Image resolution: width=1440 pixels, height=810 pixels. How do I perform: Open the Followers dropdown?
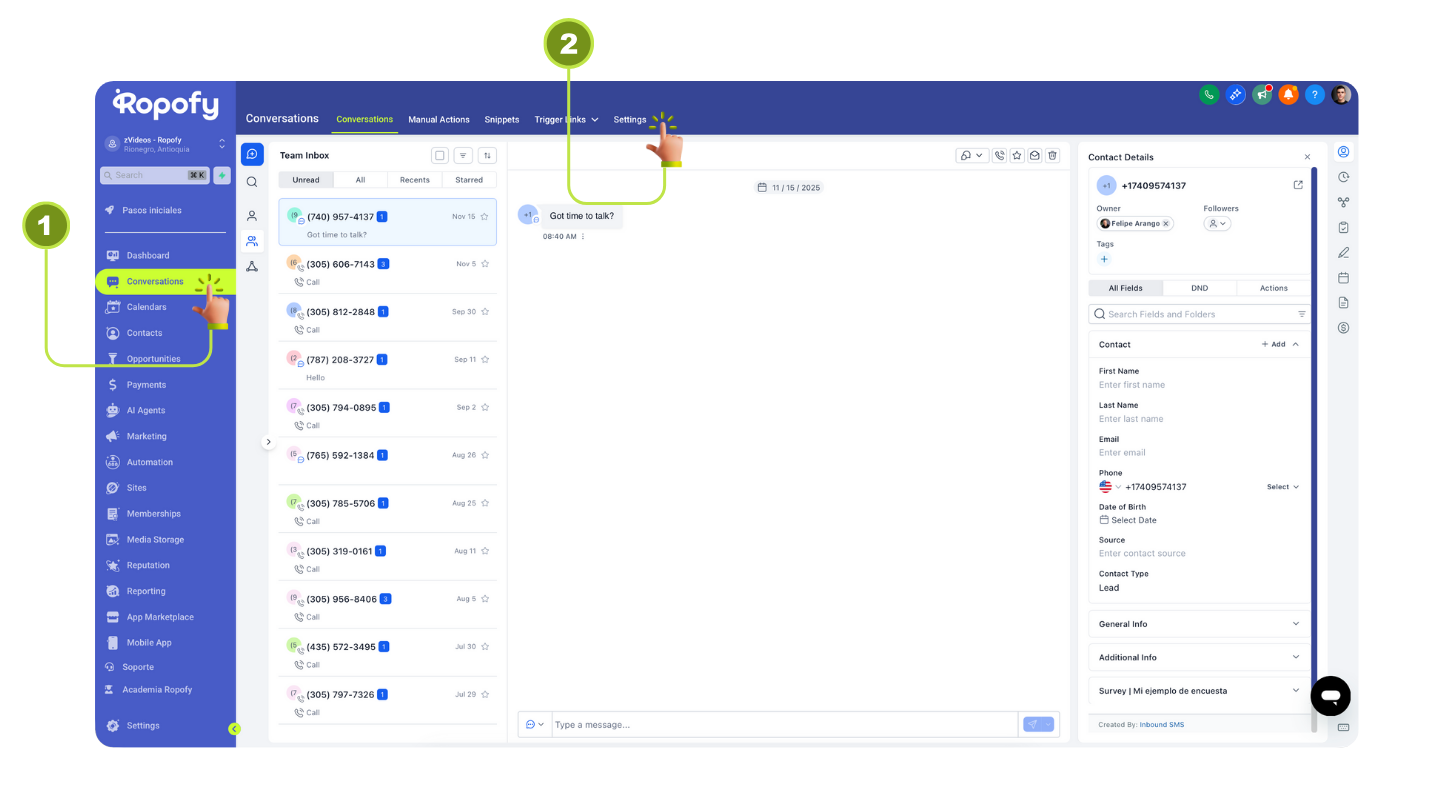point(1217,224)
